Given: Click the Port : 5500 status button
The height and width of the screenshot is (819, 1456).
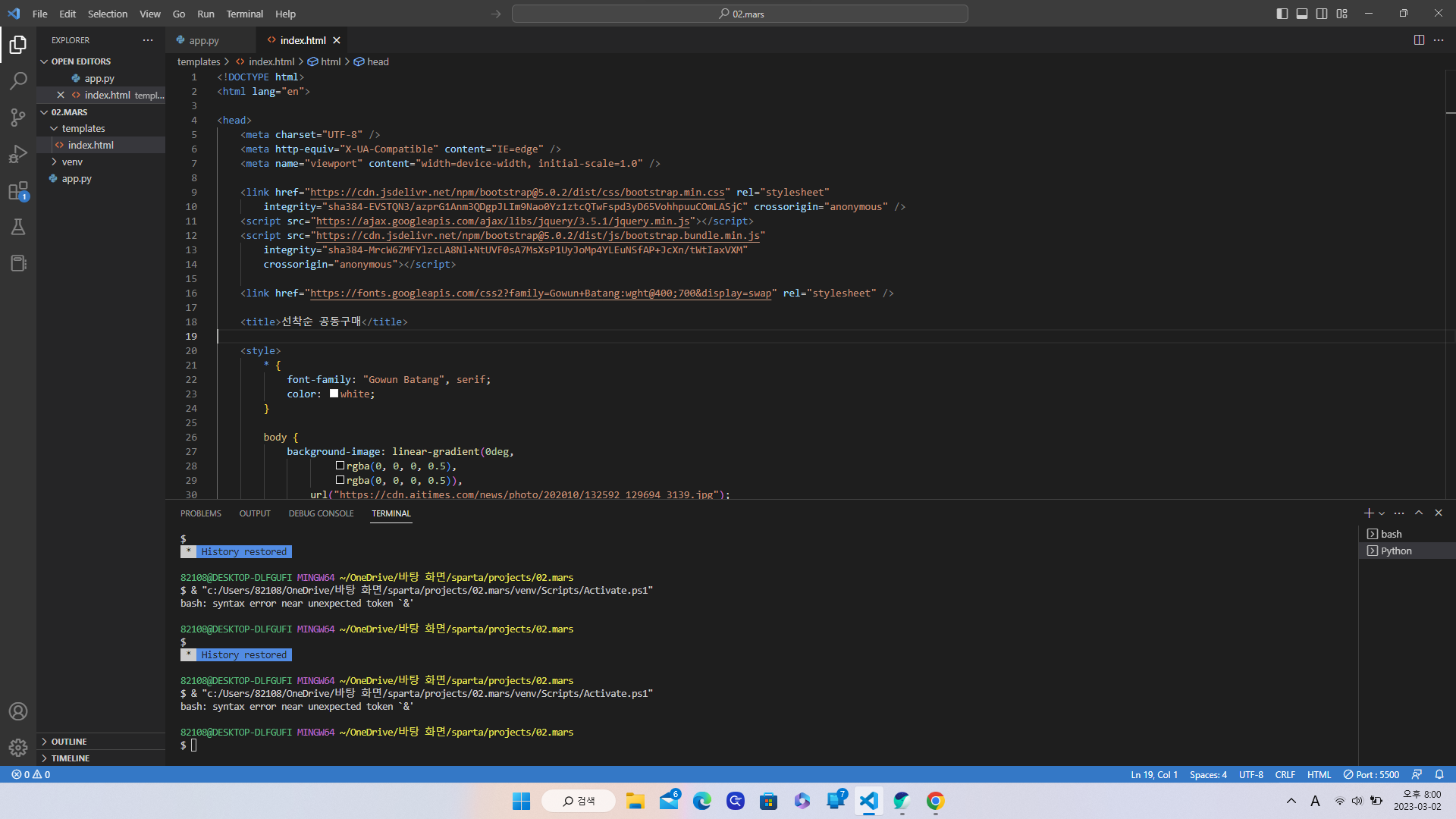Looking at the screenshot, I should tap(1371, 775).
